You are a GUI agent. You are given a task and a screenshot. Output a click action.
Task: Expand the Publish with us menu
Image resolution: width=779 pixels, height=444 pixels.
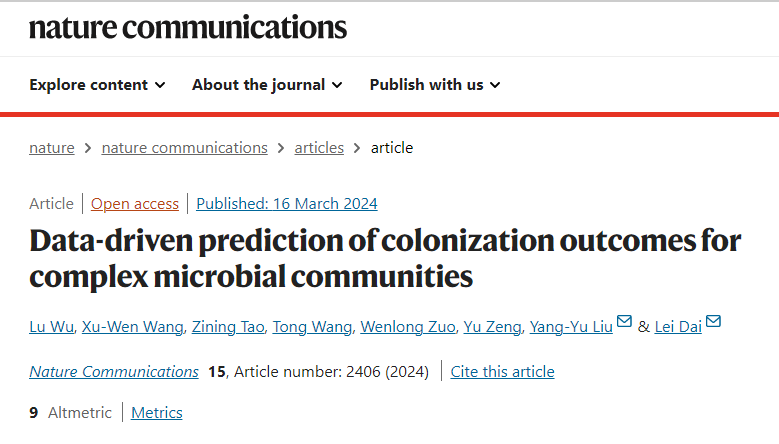[x=435, y=85]
